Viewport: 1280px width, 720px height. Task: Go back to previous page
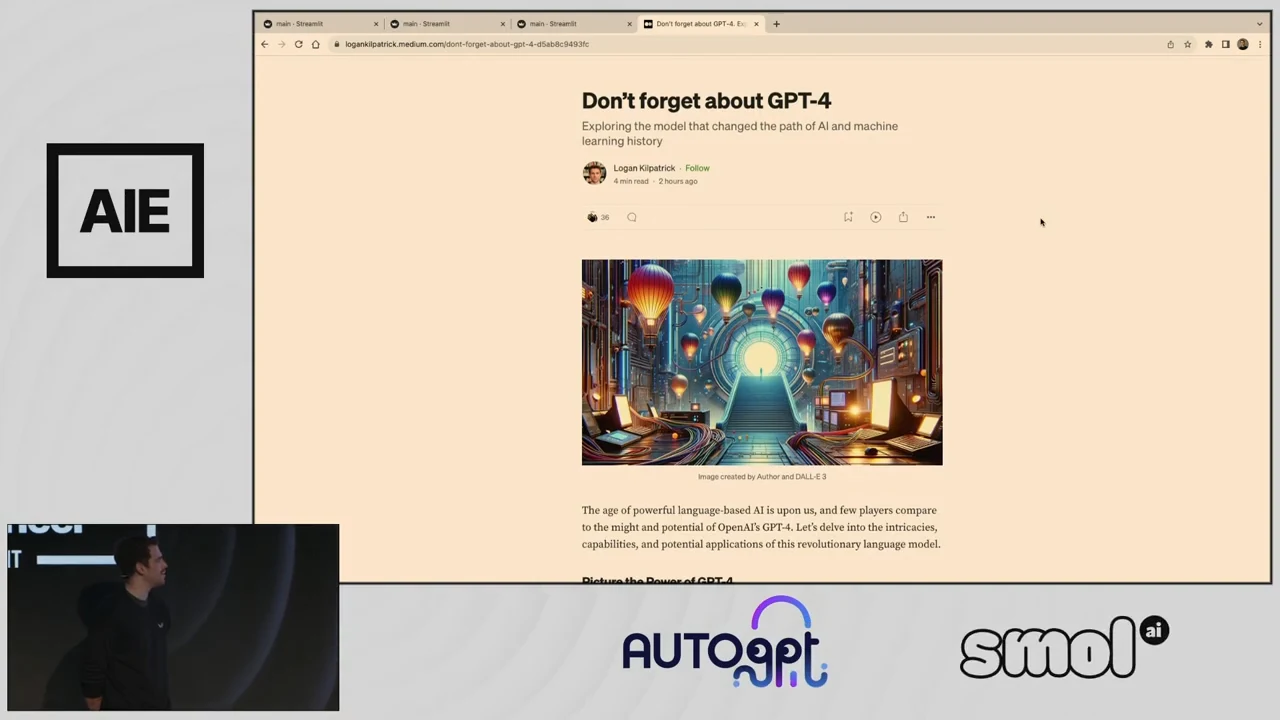pyautogui.click(x=264, y=44)
